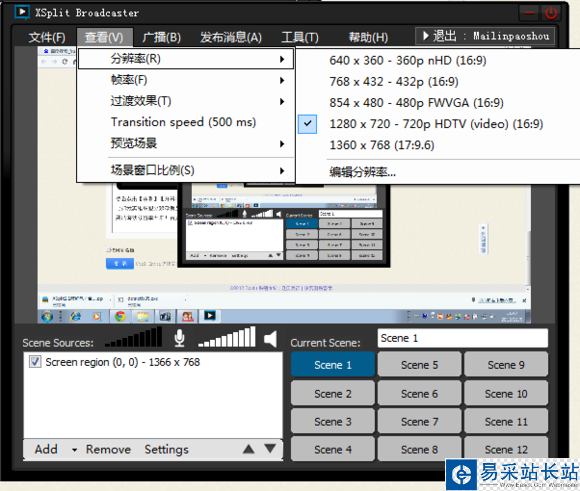Screen dimensions: 580x491
Task: Expand the 预览场景 submenu
Action: [186, 143]
